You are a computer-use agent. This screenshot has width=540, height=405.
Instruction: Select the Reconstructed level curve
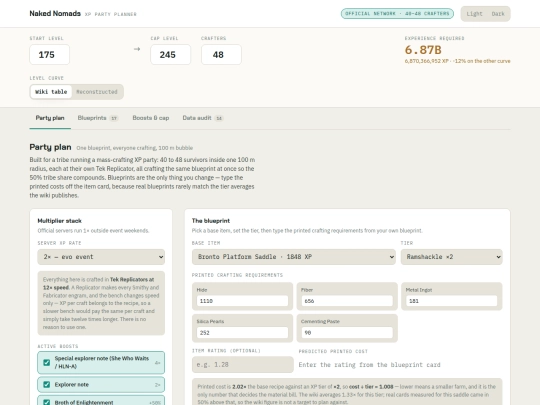(97, 92)
